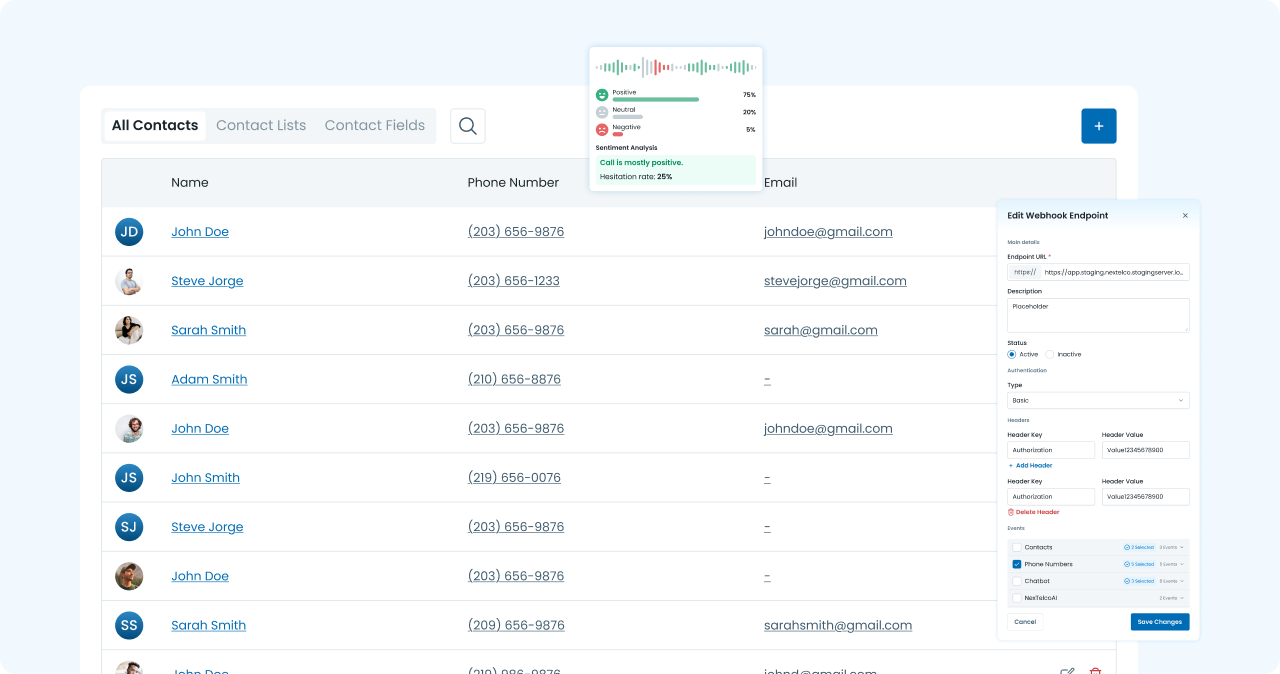Click the blue plus add contact button
Screen dimensions: 1280x674
1098,126
